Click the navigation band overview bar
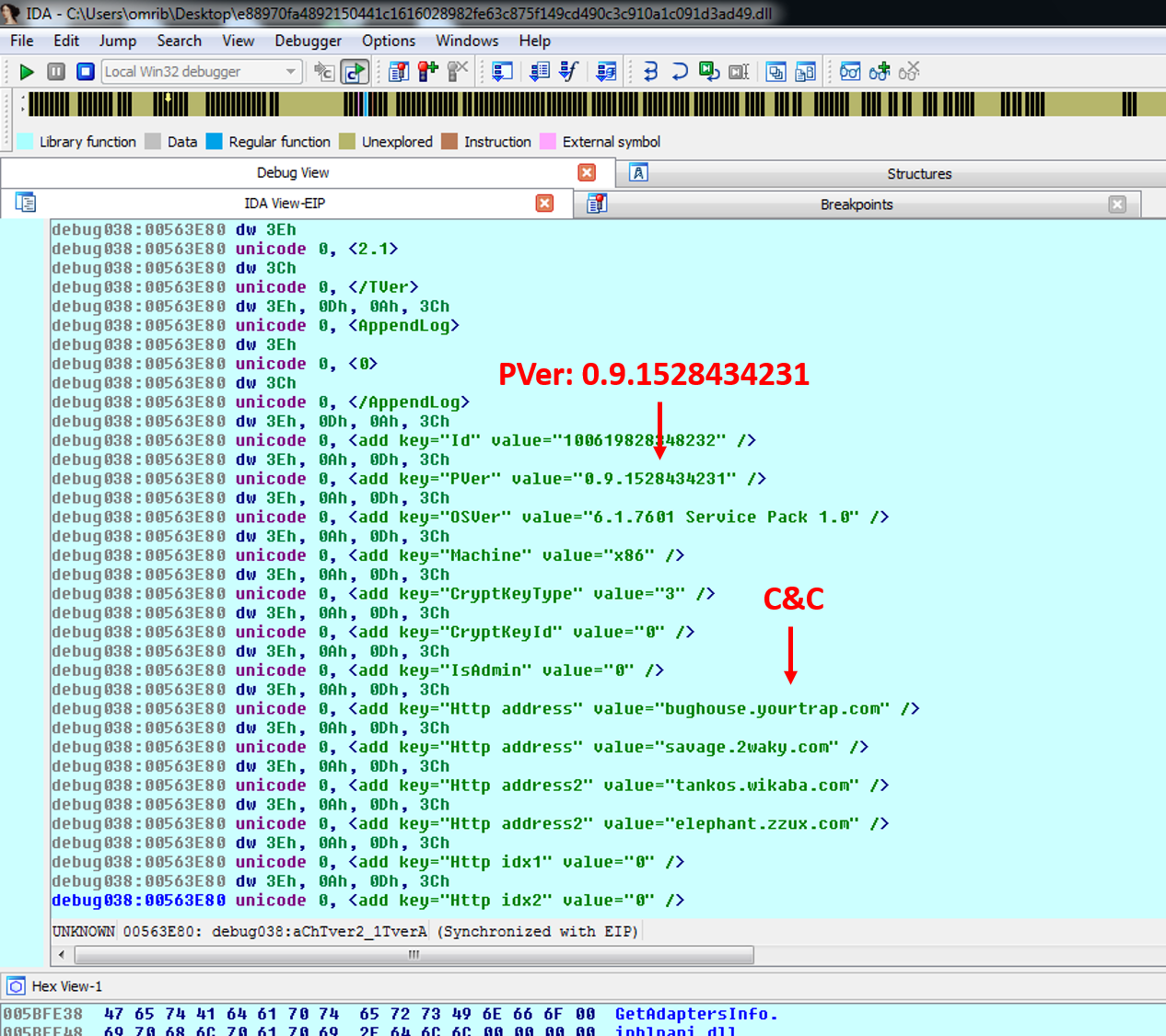The width and height of the screenshot is (1166, 1036). click(596, 104)
